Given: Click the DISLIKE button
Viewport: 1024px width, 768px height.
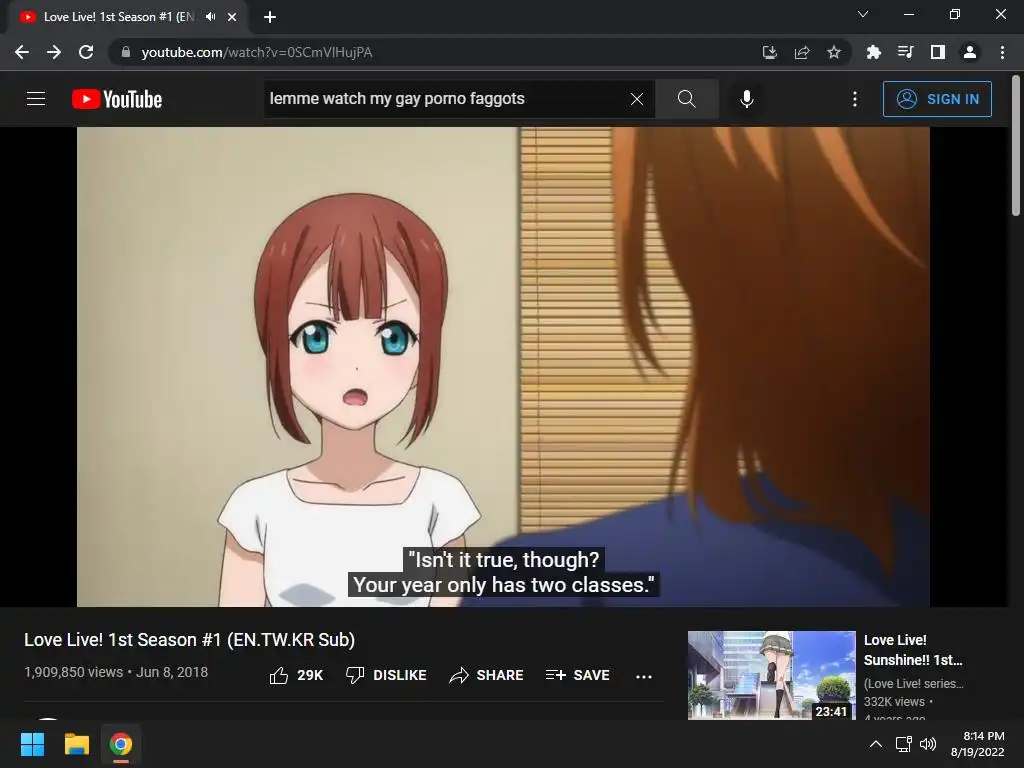Looking at the screenshot, I should tap(386, 675).
